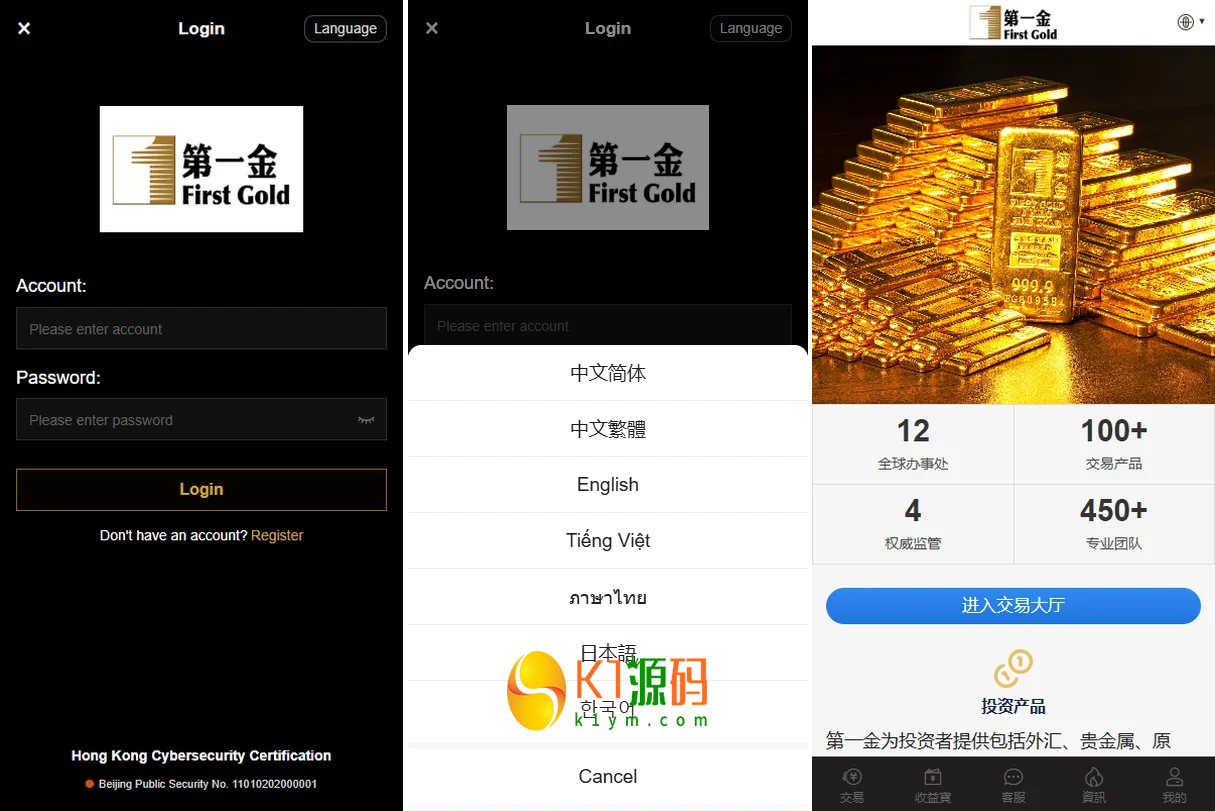Screen dimensions: 1215x811
Task: Click the 'Account:' label on left screen
Action: pyautogui.click(x=52, y=286)
